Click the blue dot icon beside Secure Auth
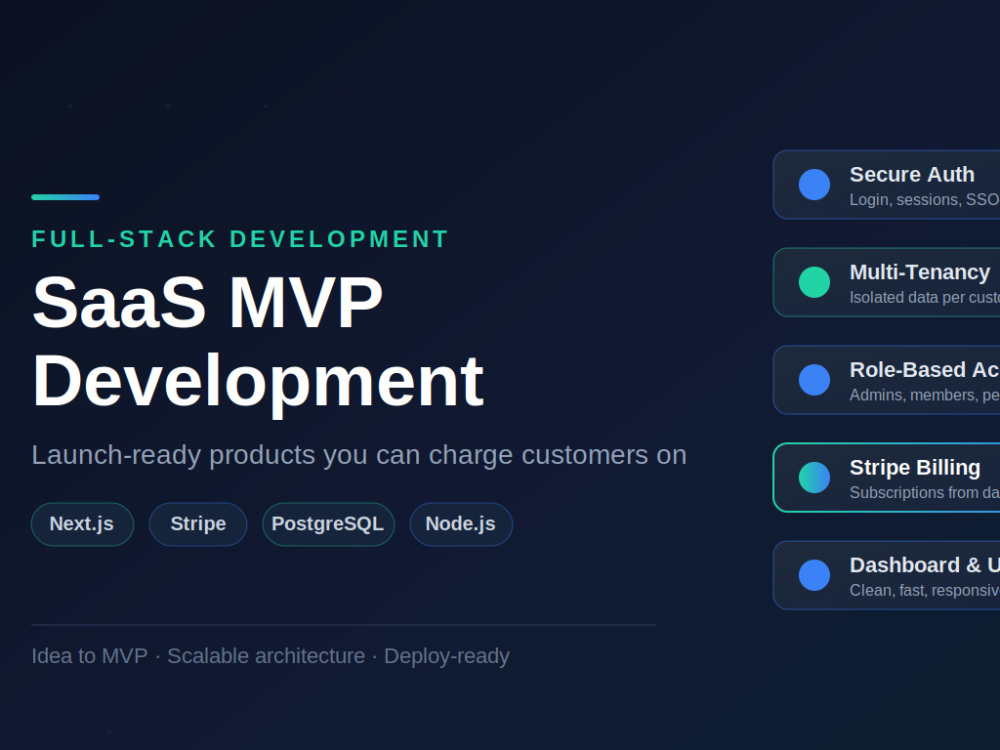The image size is (1000, 750). coord(814,184)
